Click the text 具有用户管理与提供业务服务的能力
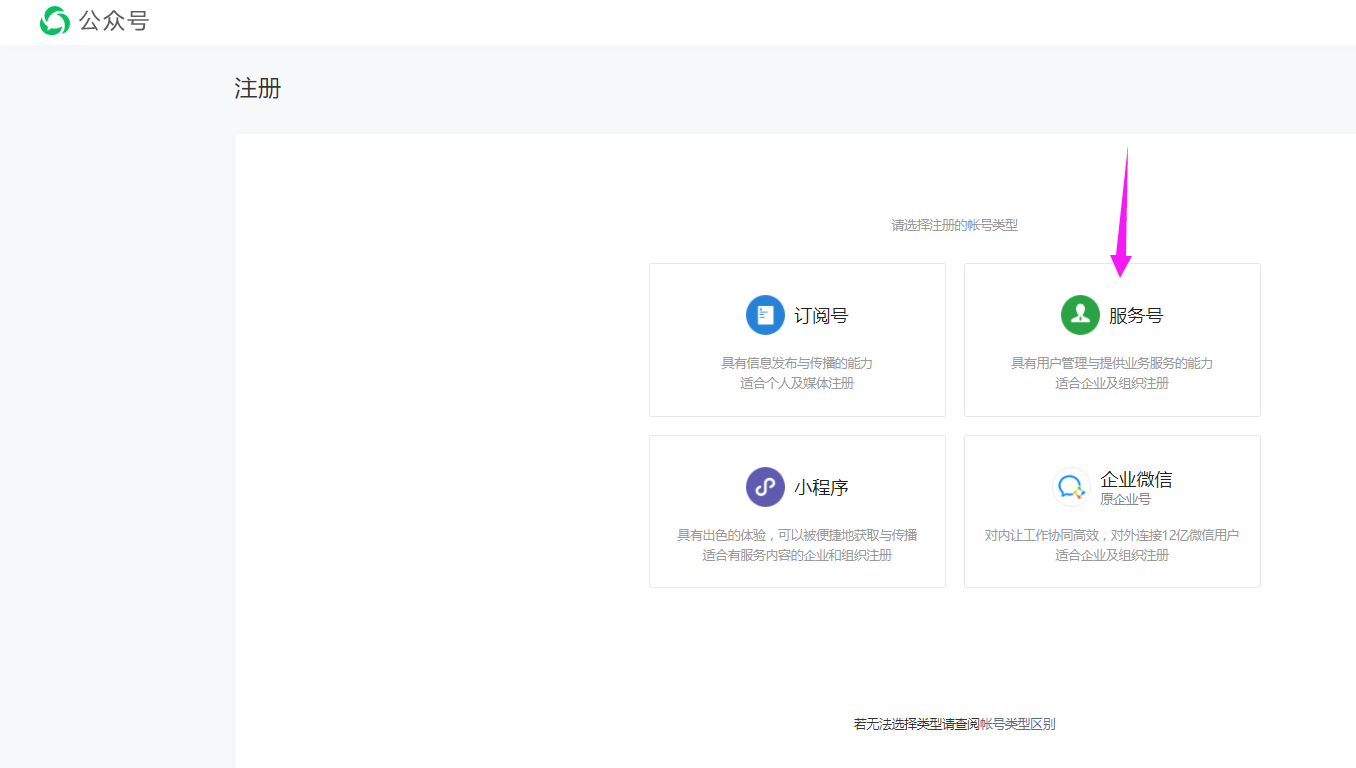Image resolution: width=1356 pixels, height=768 pixels. click(1112, 363)
